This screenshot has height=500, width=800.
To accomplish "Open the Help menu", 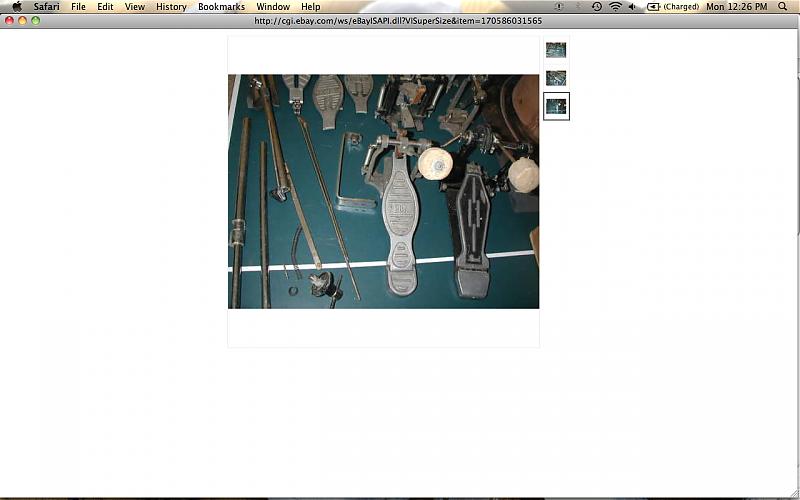I will tap(311, 6).
